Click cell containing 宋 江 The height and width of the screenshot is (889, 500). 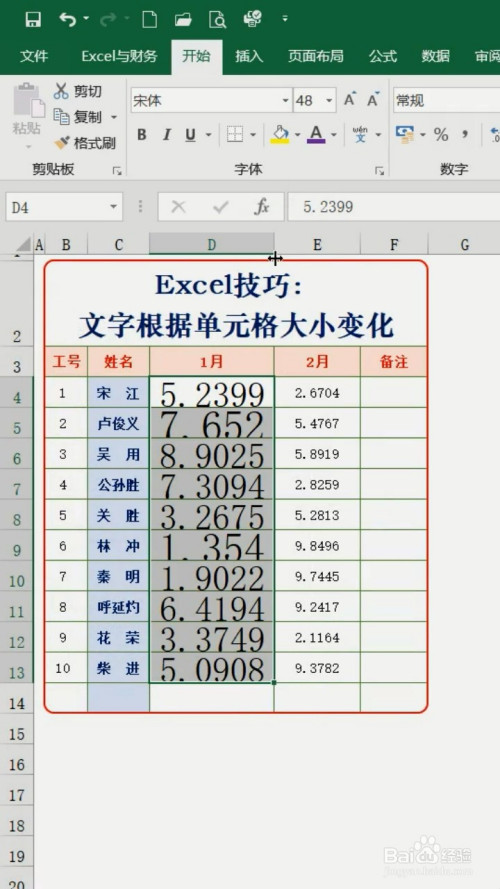click(118, 392)
